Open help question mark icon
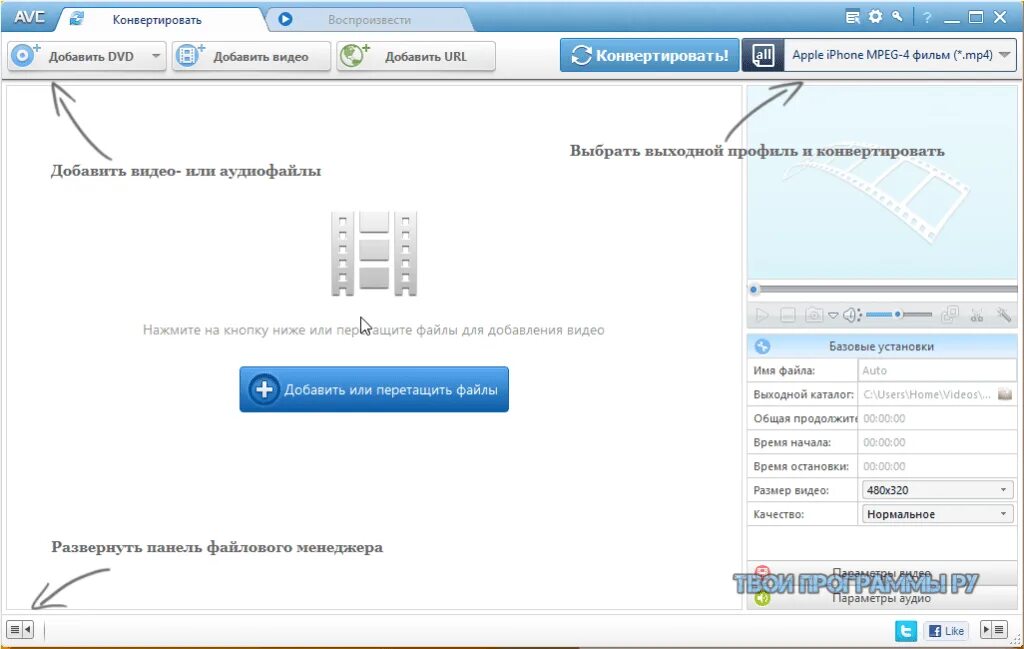The height and width of the screenshot is (649, 1024). coord(927,18)
